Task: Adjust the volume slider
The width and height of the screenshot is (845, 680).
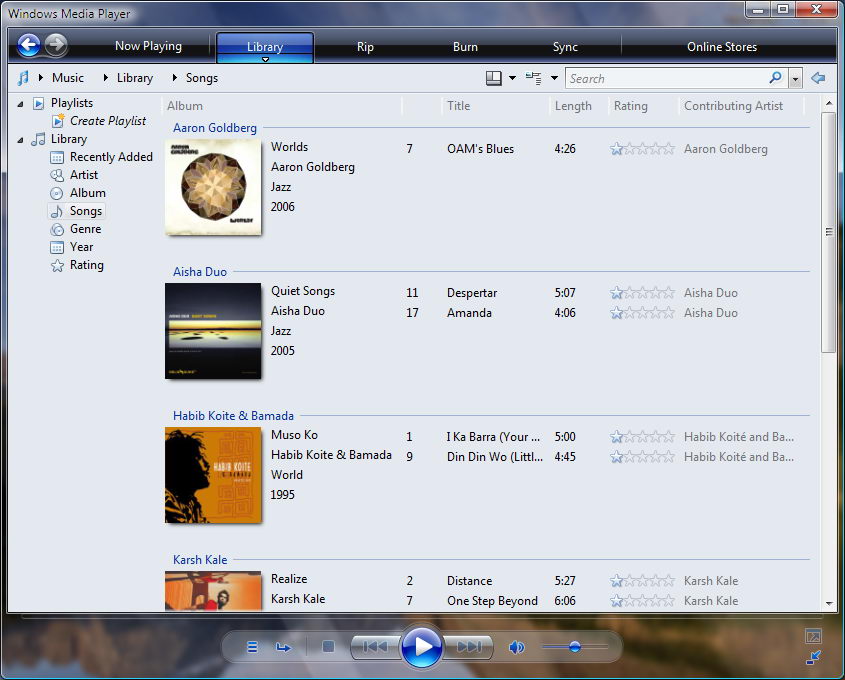Action: click(x=574, y=646)
